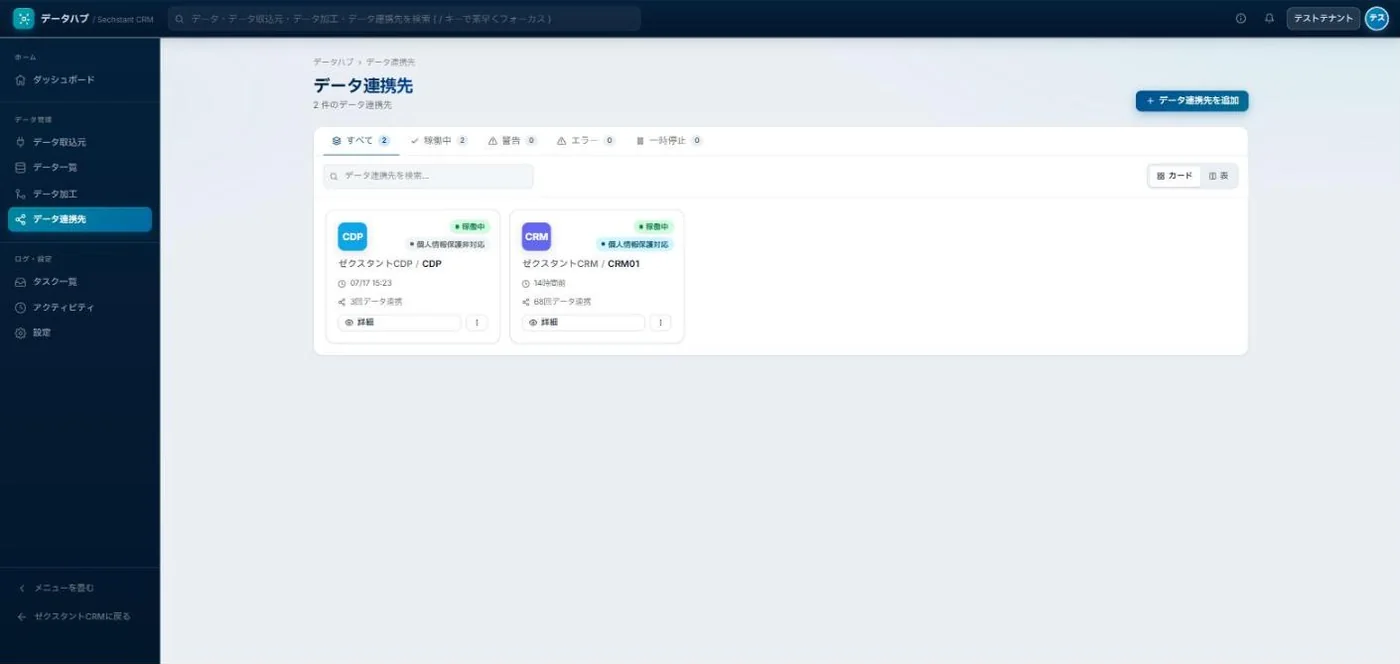The width and height of the screenshot is (1400, 664).
Task: Open データ加工 in the sidebar
Action: [80, 194]
